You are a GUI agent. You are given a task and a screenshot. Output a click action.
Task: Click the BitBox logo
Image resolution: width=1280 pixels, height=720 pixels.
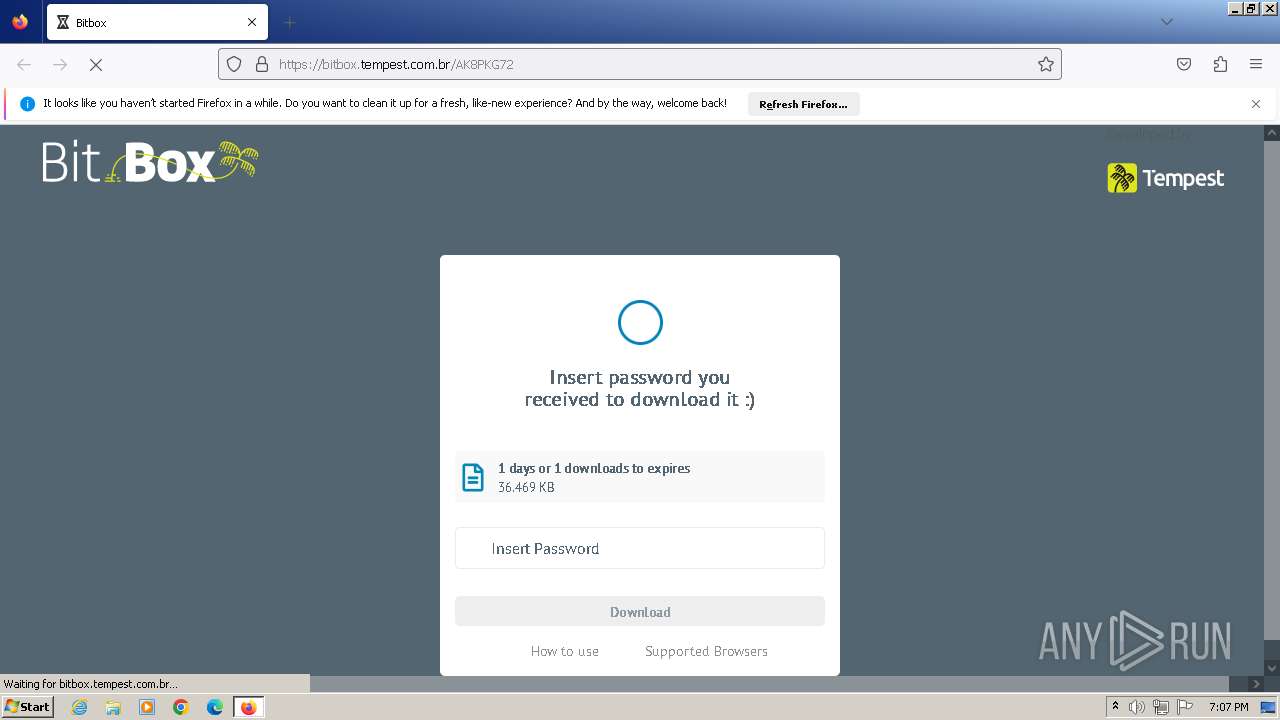pyautogui.click(x=150, y=162)
